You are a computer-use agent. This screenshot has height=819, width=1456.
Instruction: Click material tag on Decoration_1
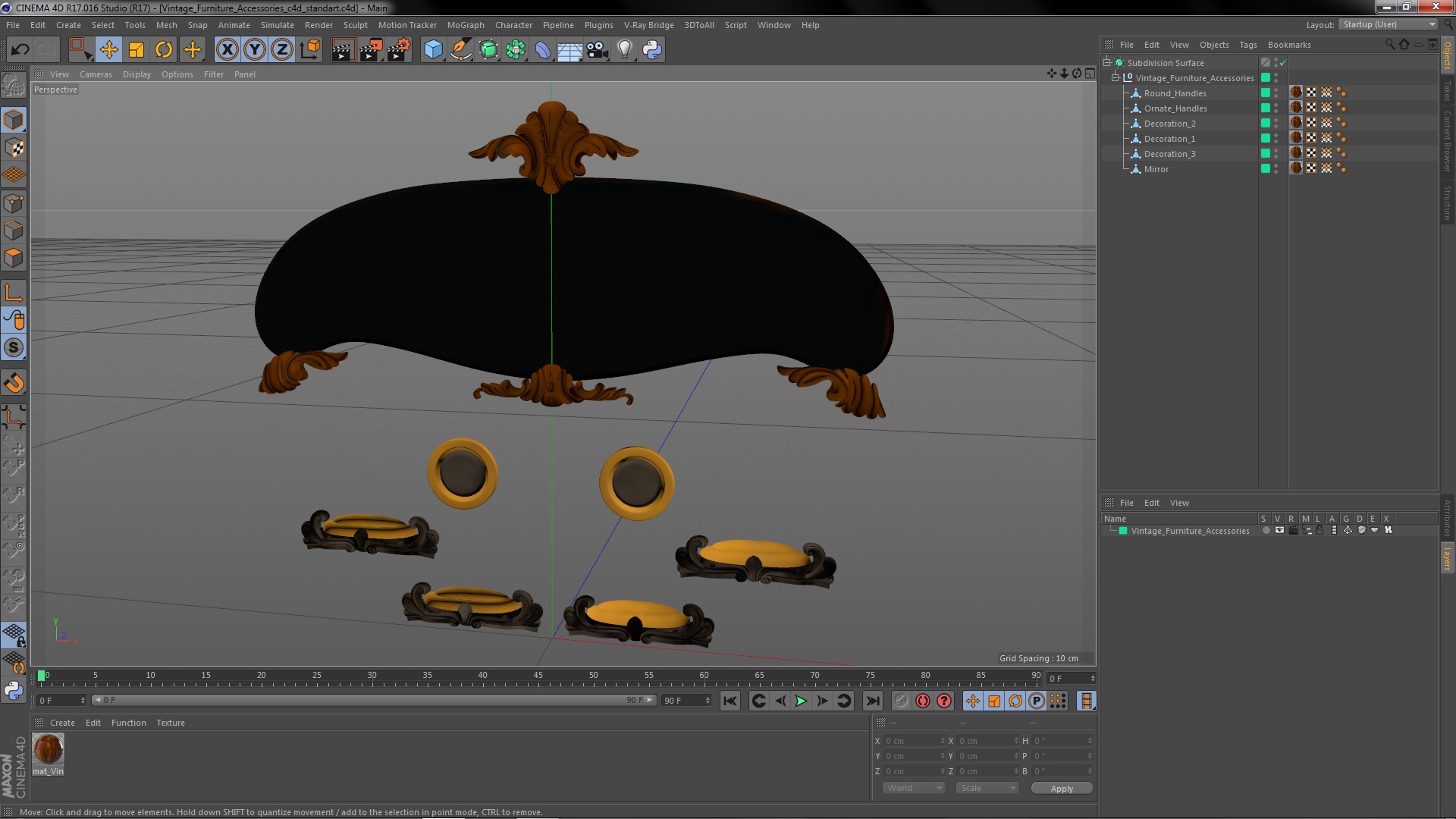pyautogui.click(x=1296, y=138)
